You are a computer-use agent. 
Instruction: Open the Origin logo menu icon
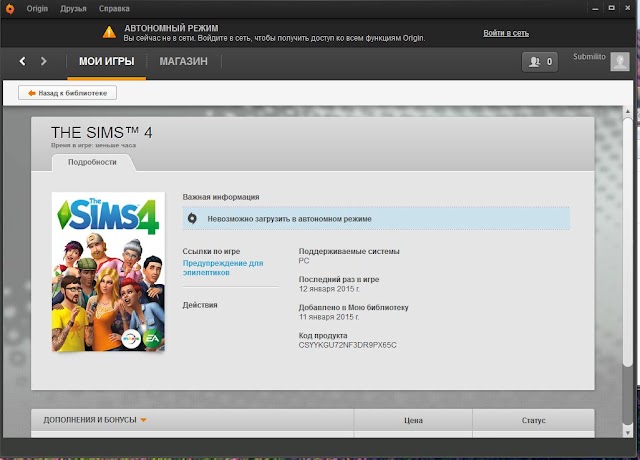[10, 9]
